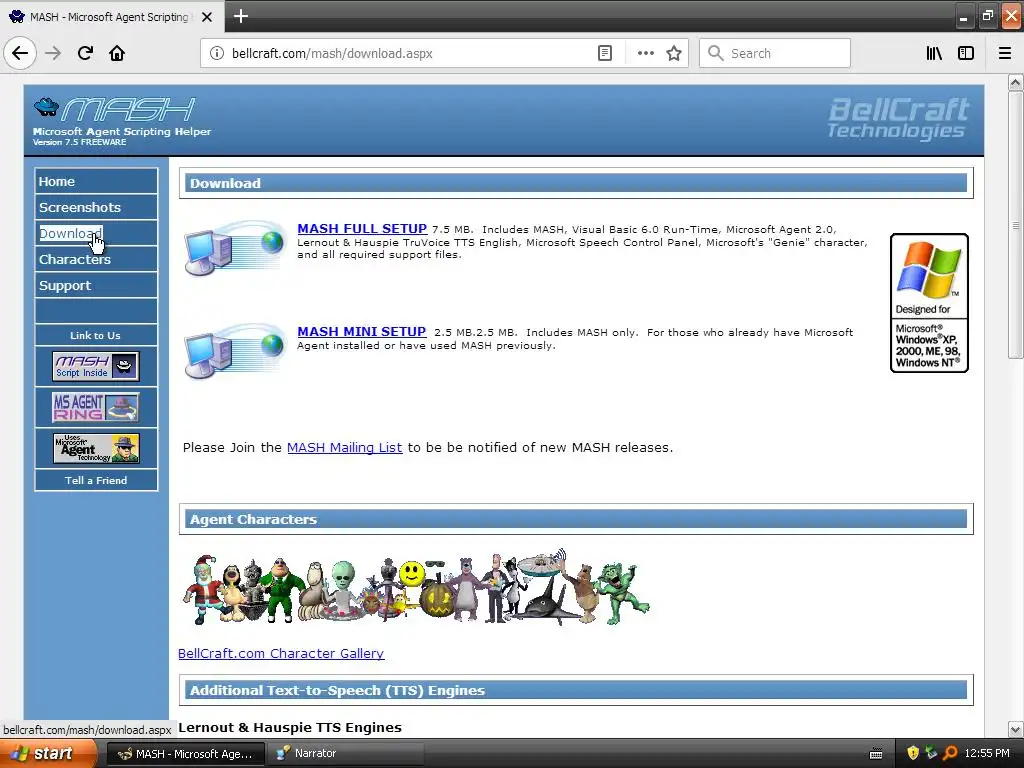The width and height of the screenshot is (1024, 768).
Task: Switch to MASH taskbar window button
Action: tap(185, 754)
